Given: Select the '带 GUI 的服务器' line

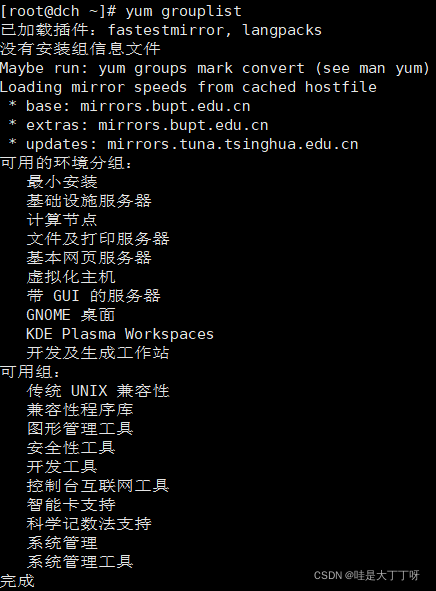Looking at the screenshot, I should (93, 296).
